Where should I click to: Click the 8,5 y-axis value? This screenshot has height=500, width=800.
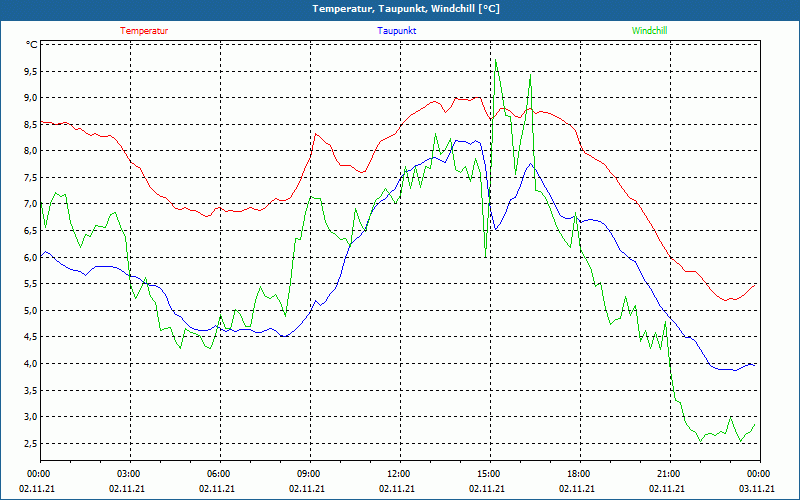click(x=30, y=124)
